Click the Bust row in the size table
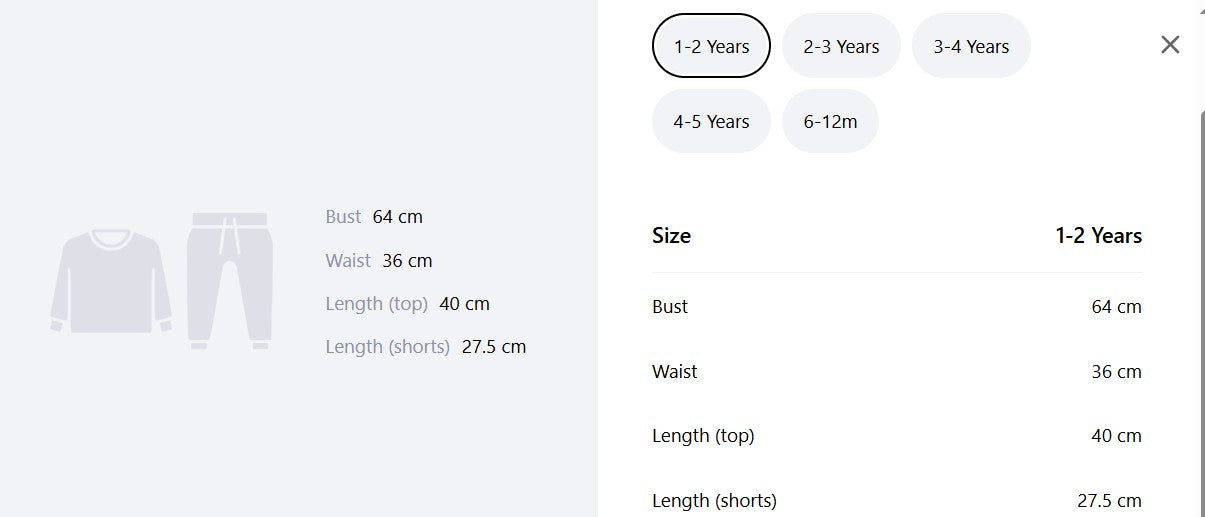The height and width of the screenshot is (517, 1205). tap(897, 307)
